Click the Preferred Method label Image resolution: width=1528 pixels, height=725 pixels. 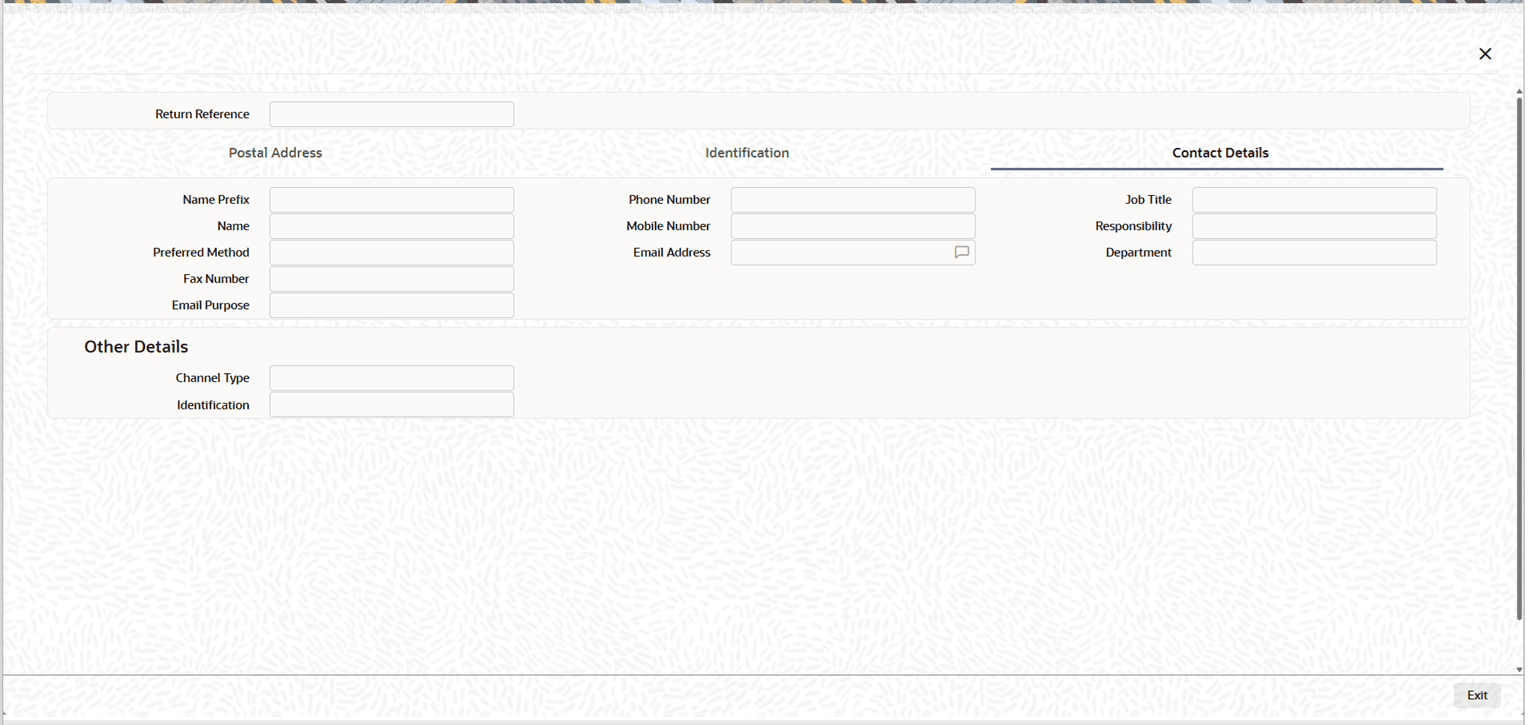[201, 253]
